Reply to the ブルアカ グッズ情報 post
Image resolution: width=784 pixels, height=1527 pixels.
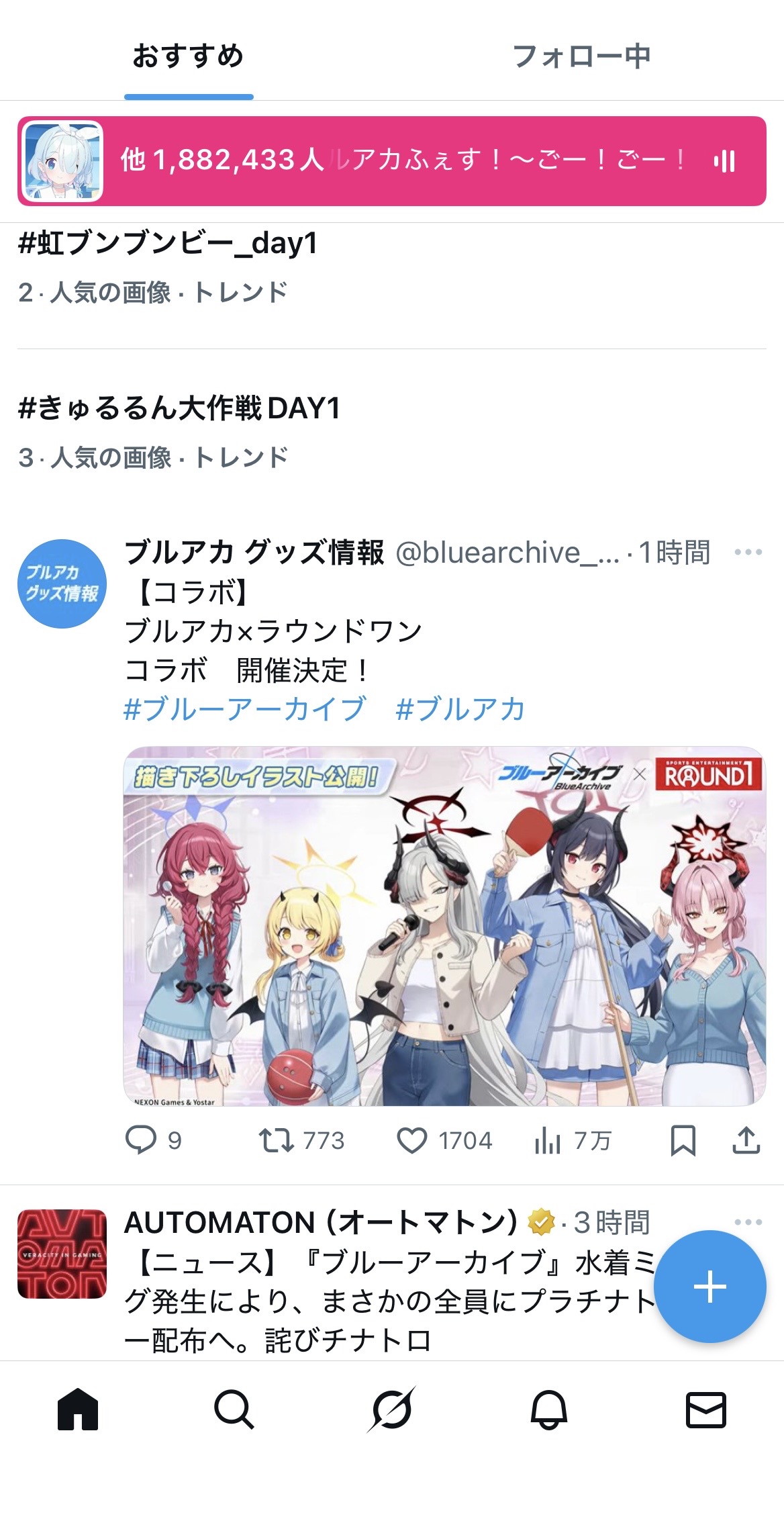coord(154,1140)
